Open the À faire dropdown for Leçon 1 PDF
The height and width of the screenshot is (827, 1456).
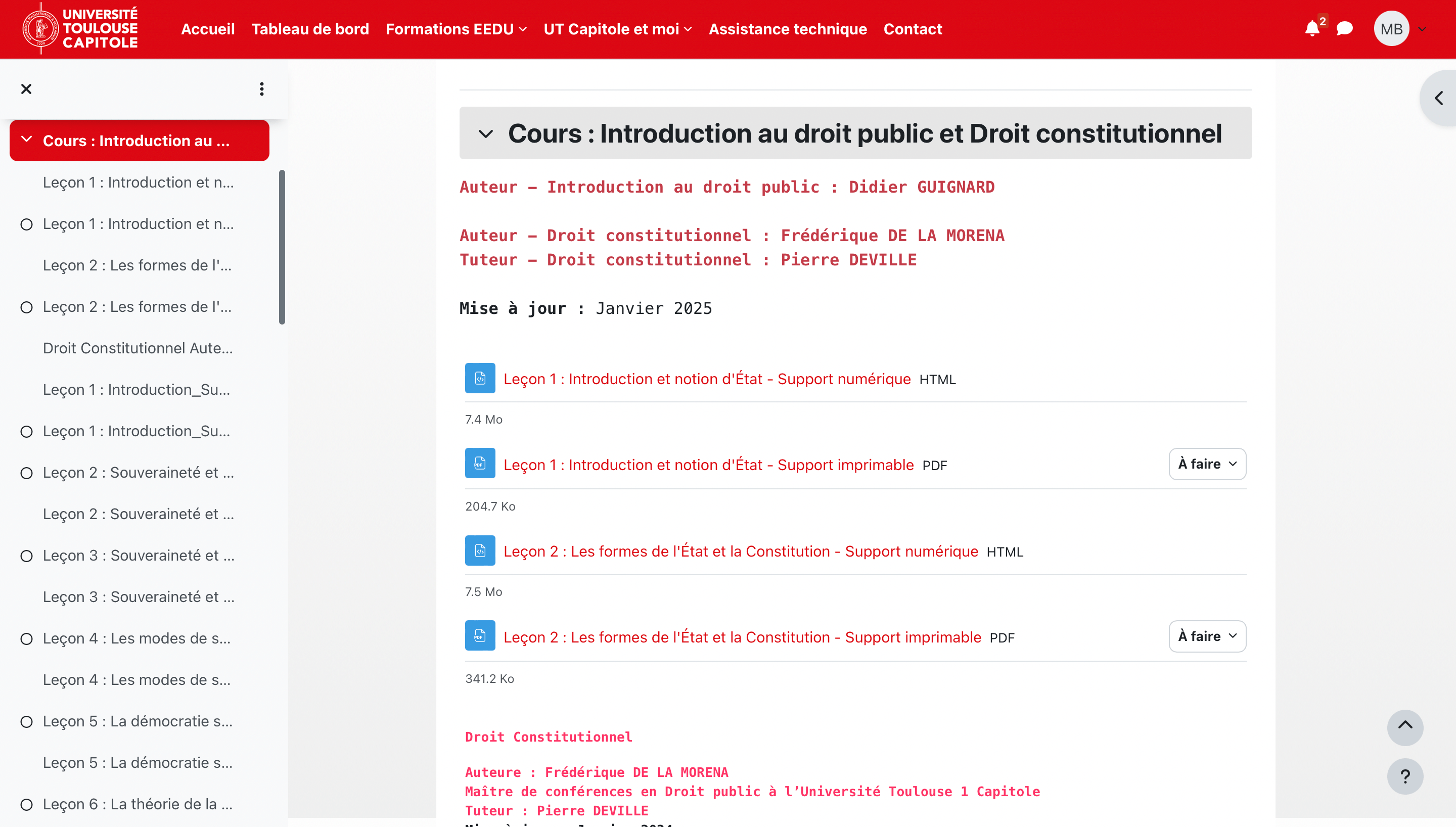(x=1207, y=464)
